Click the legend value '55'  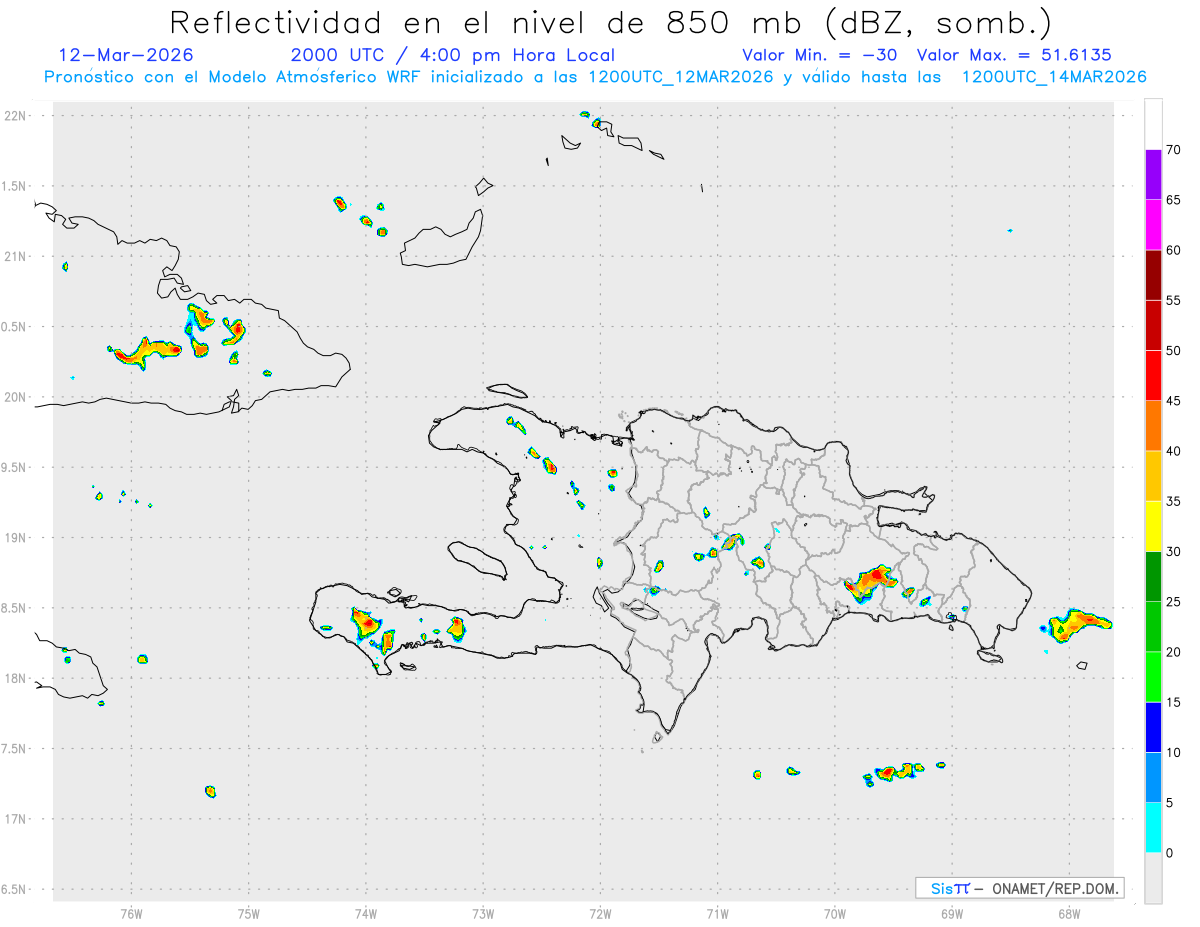tap(1174, 300)
